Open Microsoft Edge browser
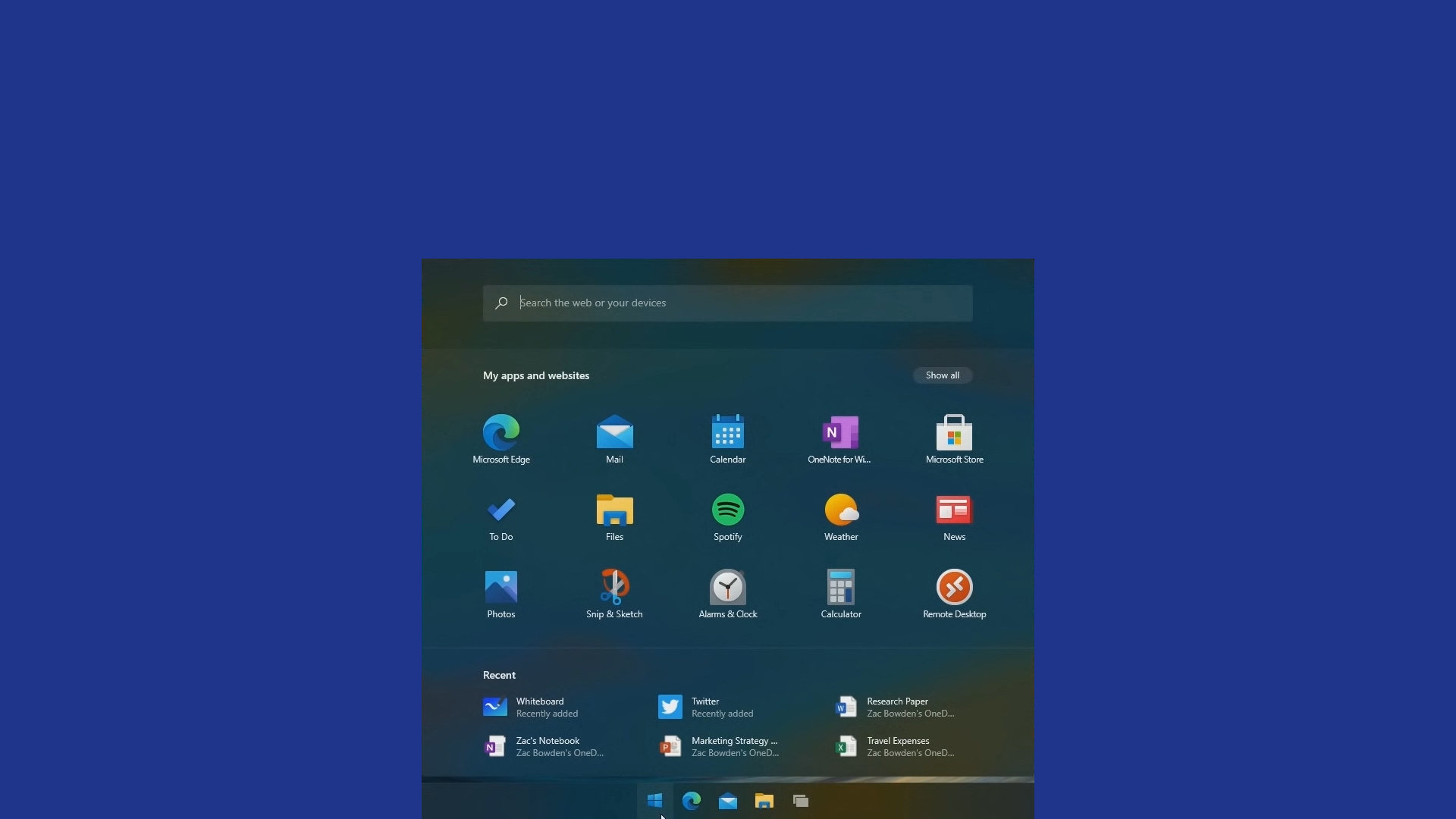This screenshot has height=819, width=1456. [x=501, y=431]
